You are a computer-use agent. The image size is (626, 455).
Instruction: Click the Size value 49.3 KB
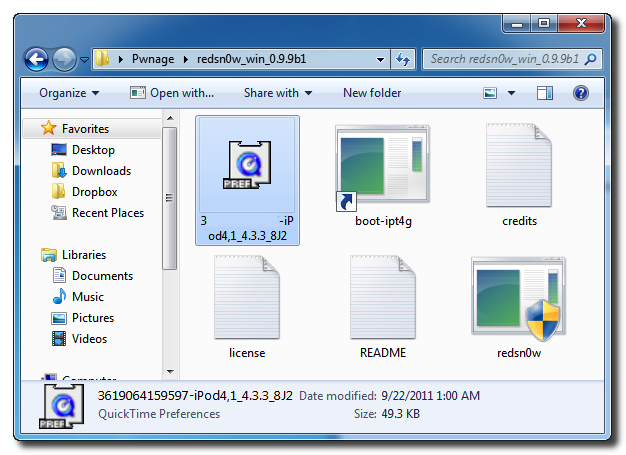click(x=400, y=414)
